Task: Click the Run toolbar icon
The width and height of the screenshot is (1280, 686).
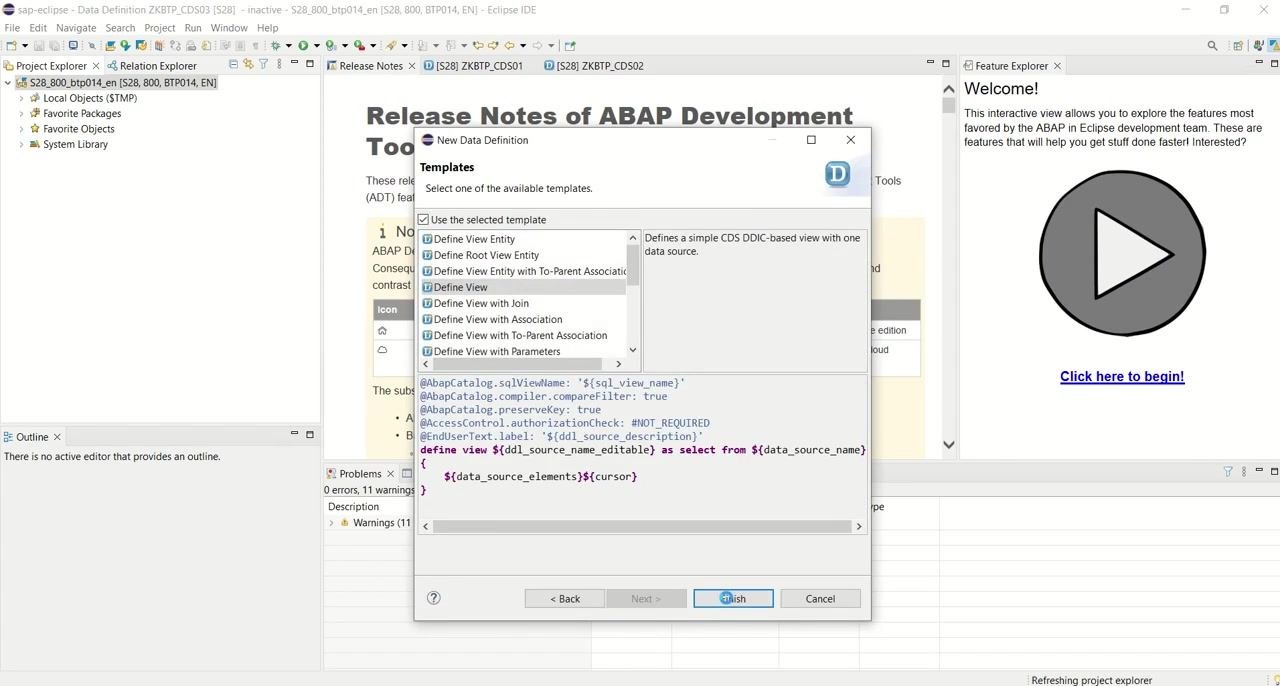Action: [x=303, y=45]
